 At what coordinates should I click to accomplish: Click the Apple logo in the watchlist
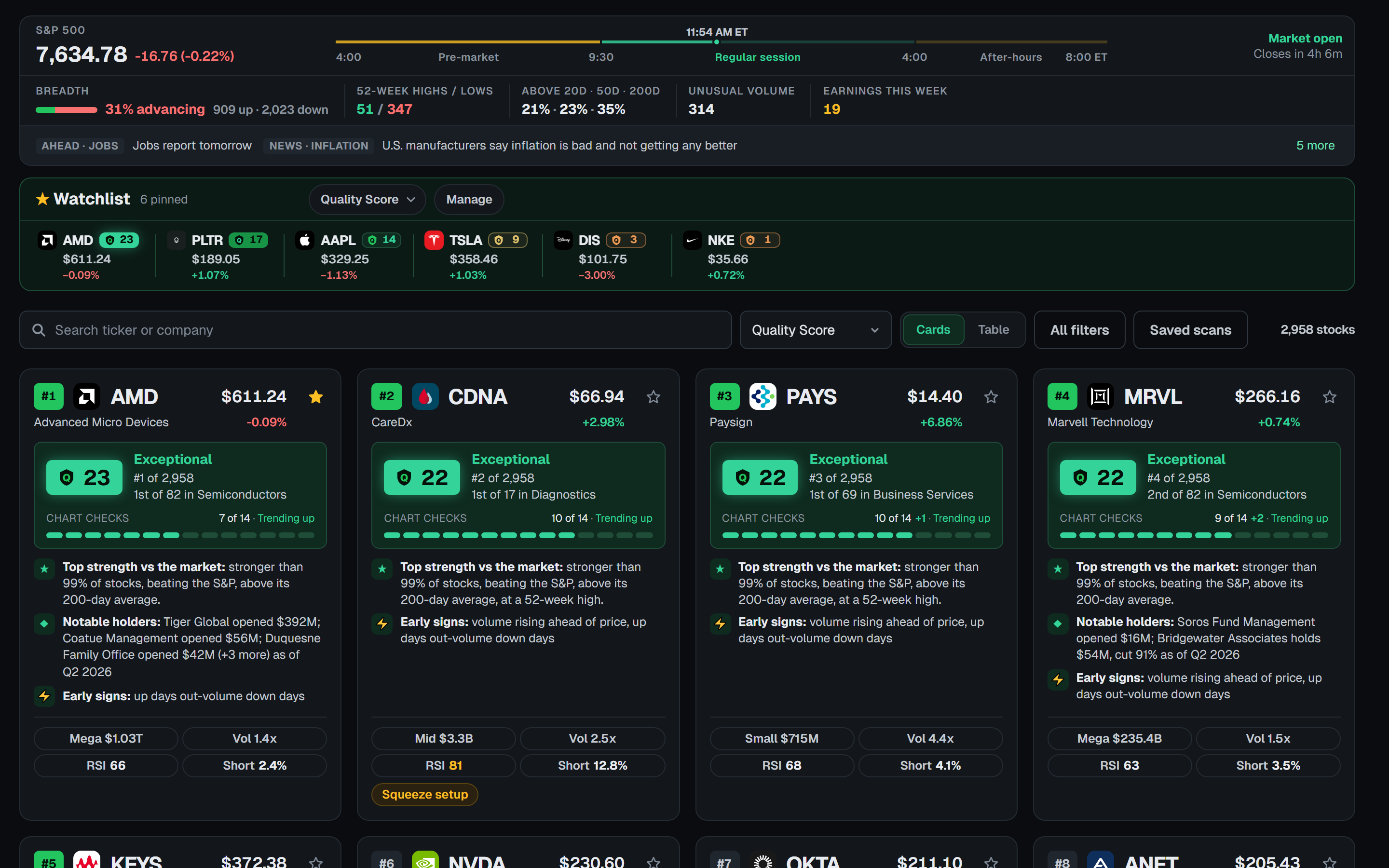[x=305, y=240]
